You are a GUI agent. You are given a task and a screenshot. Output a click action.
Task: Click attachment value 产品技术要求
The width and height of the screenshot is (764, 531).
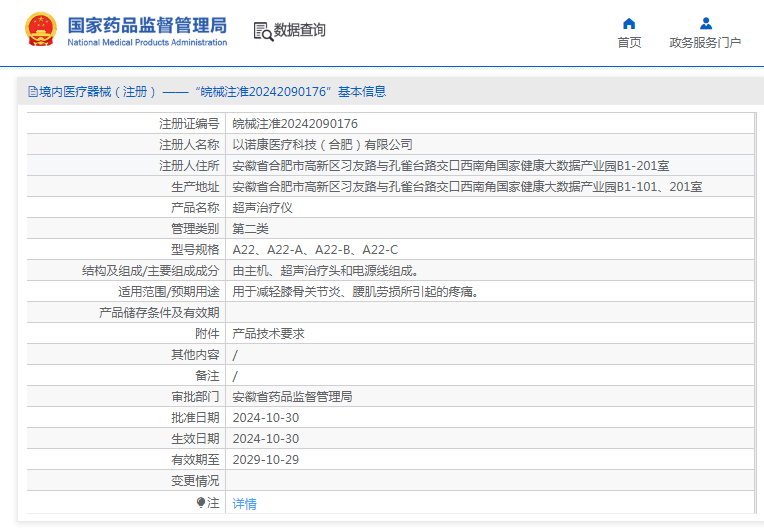(x=268, y=334)
